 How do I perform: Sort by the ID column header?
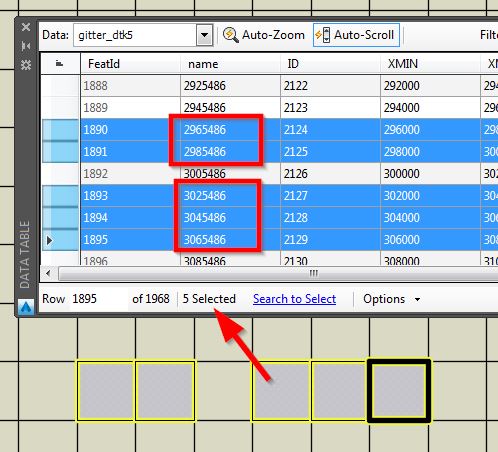330,64
